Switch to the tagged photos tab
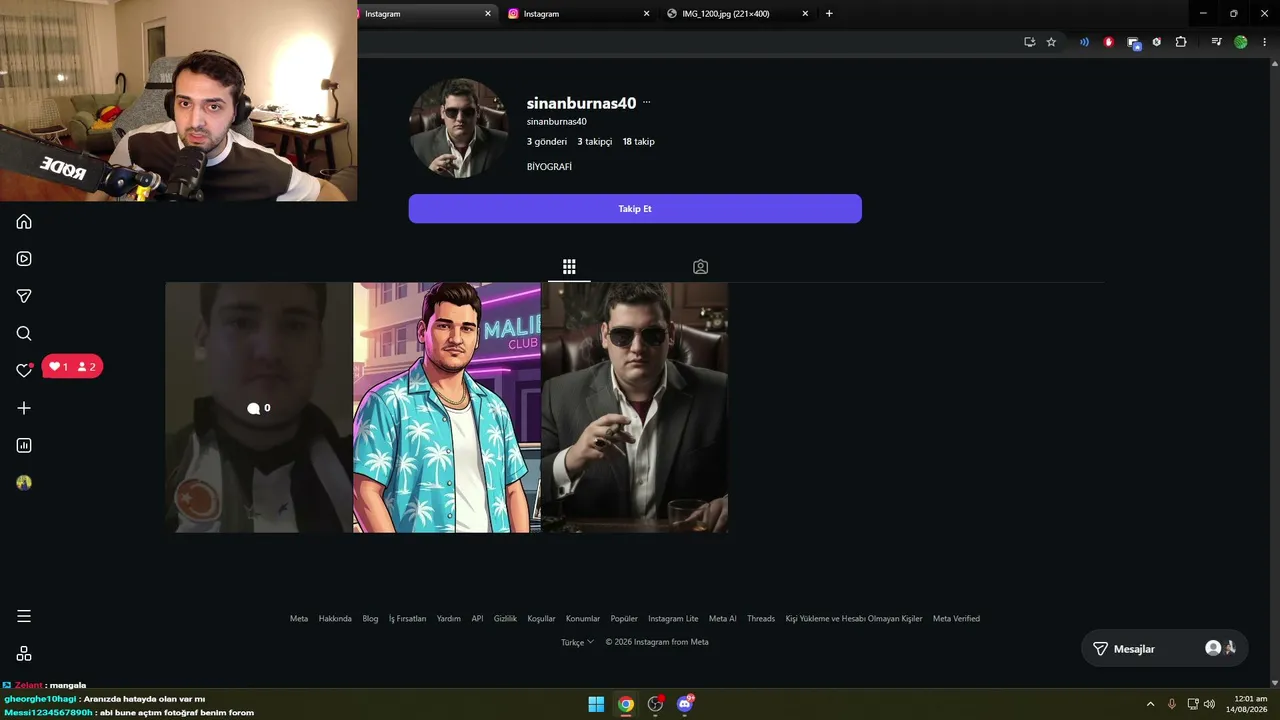The image size is (1280, 720). pyautogui.click(x=700, y=267)
